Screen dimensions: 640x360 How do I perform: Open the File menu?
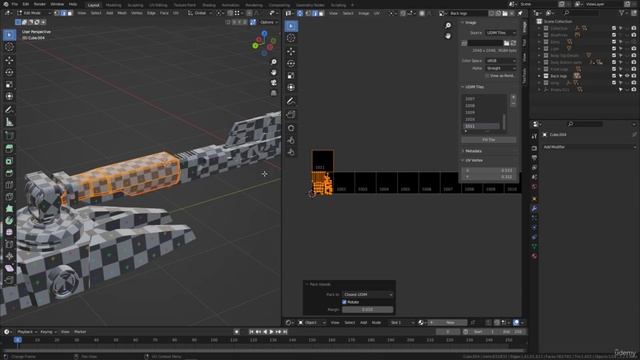click(x=14, y=4)
